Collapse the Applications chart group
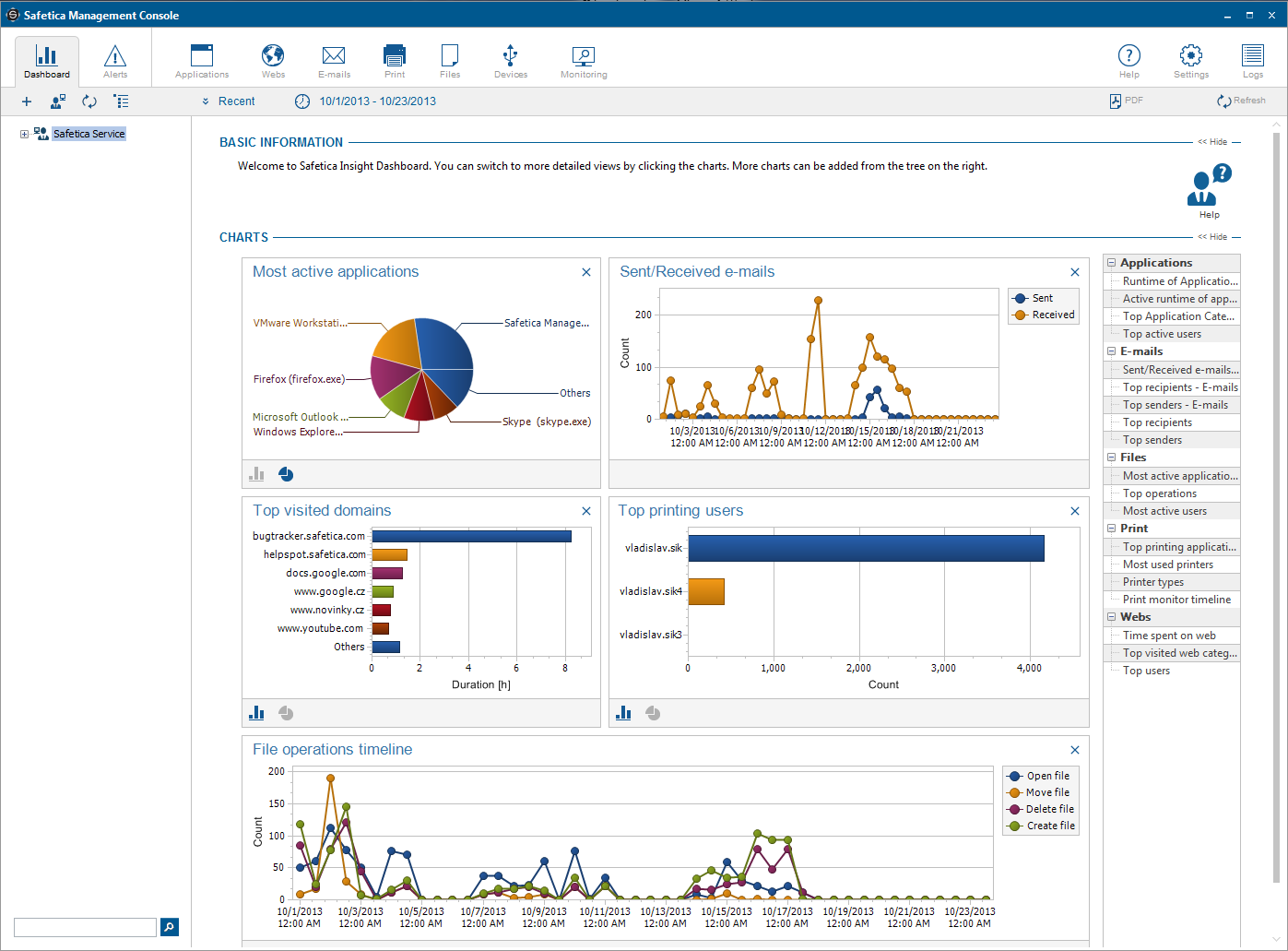Screen dimensions: 1288x951 1112,263
